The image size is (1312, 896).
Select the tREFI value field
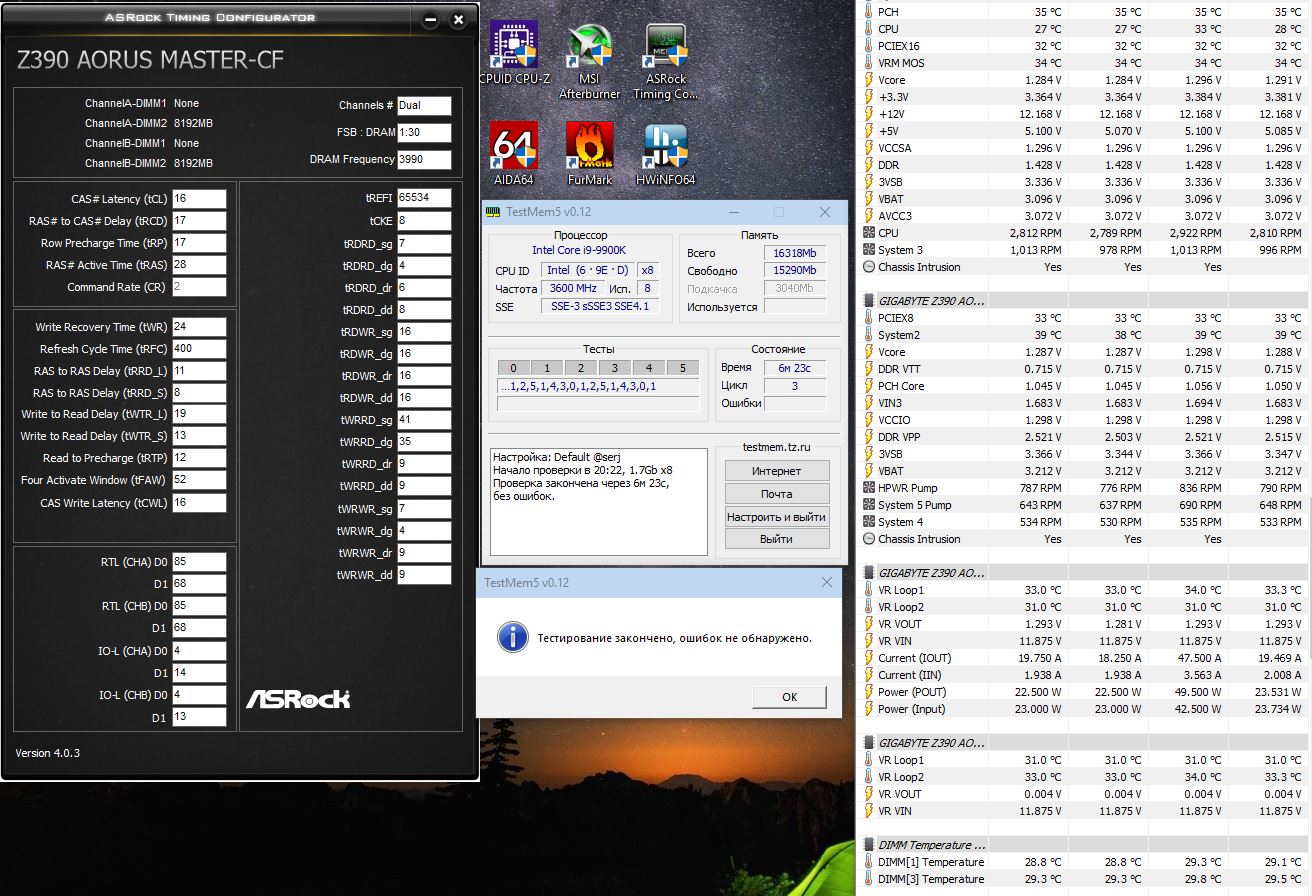point(424,198)
